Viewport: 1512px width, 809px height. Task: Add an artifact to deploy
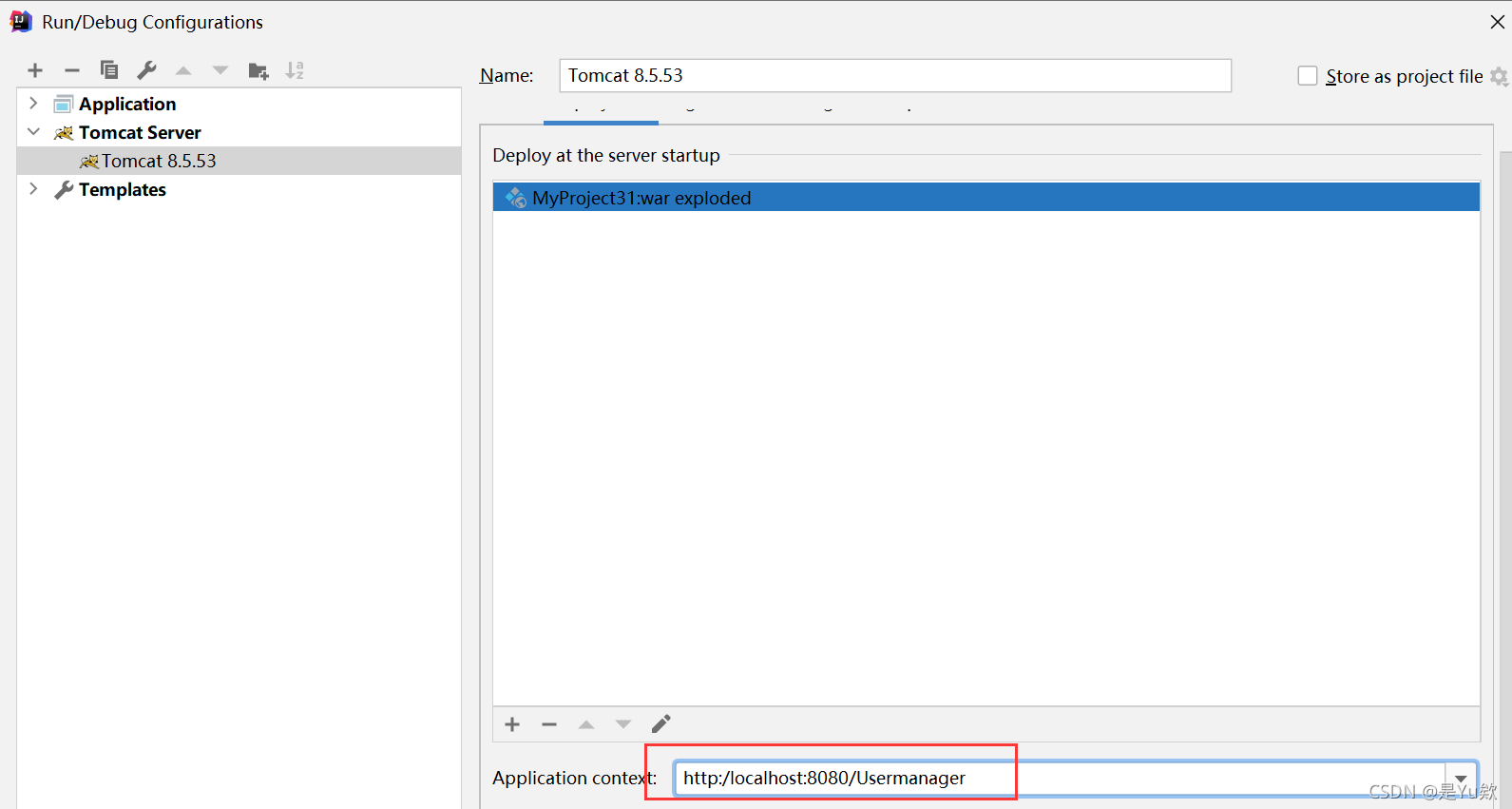click(512, 724)
